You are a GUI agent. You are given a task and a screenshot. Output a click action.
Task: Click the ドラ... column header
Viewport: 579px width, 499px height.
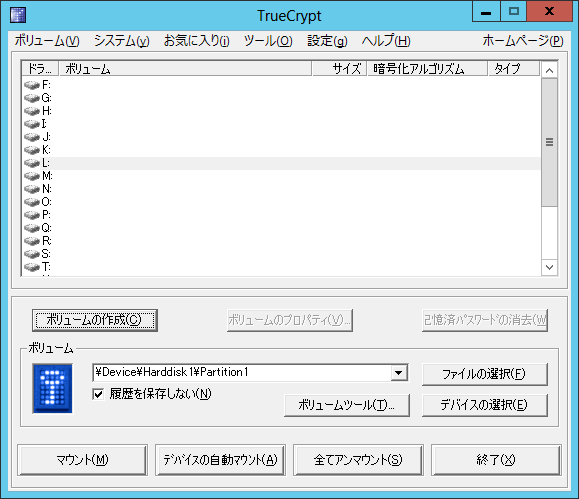(40, 69)
